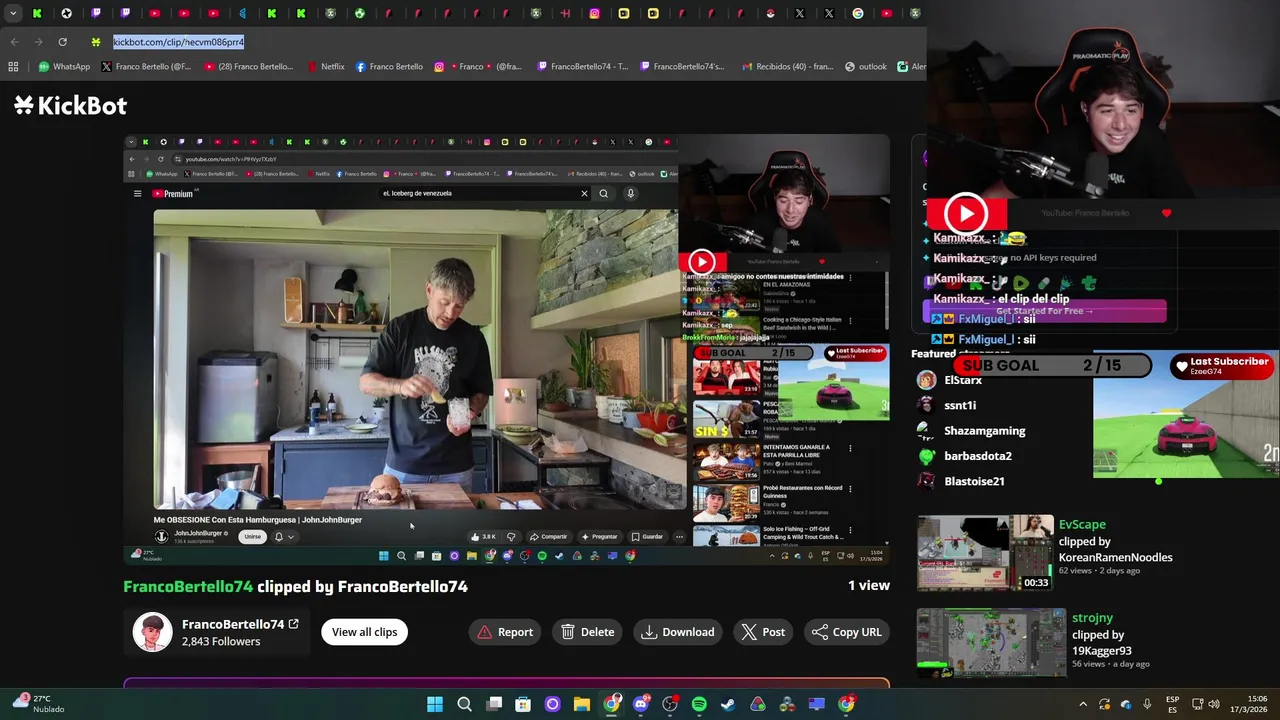Open the EvScape clip thumbnail
Image resolution: width=1280 pixels, height=720 pixels.
985,553
